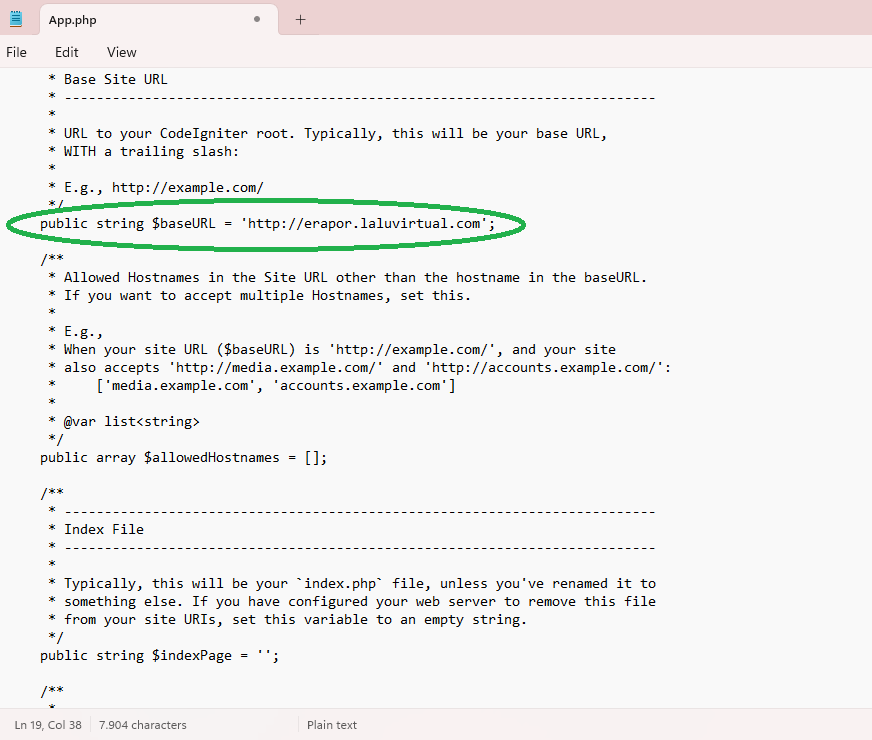Screen dimensions: 872x740
Task: Click the Notepad app icon in title bar
Action: coord(15,19)
